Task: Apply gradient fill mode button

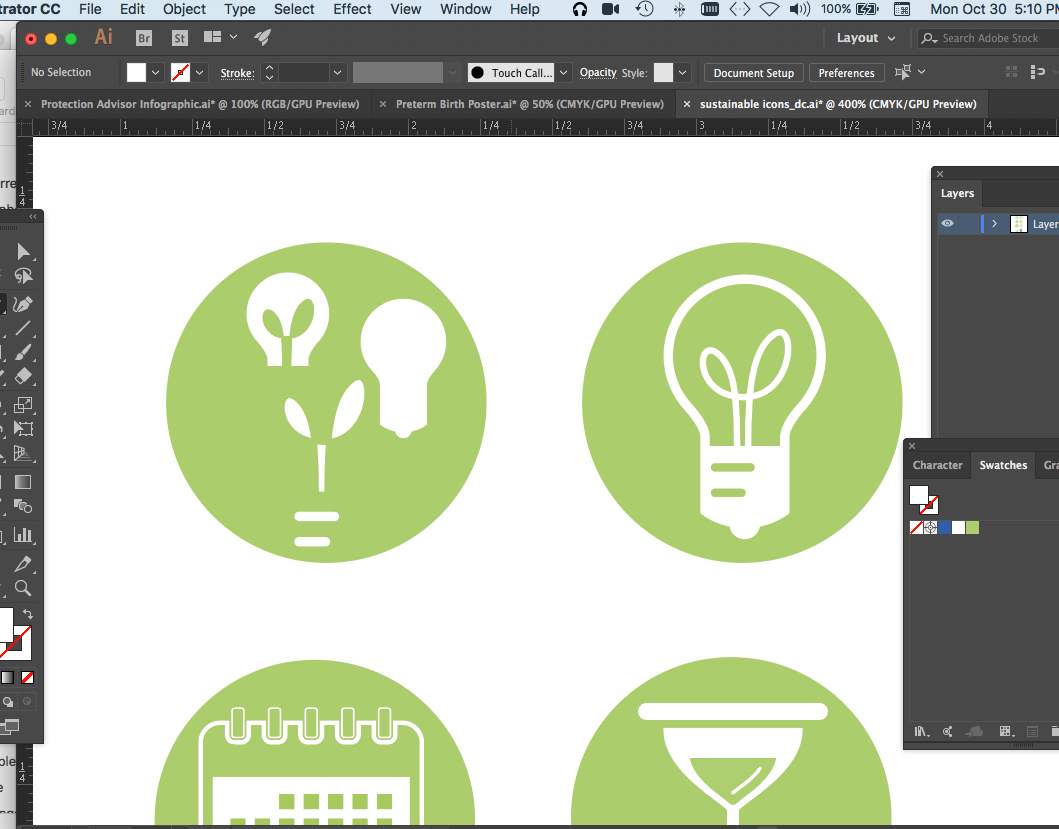Action: click(x=7, y=677)
